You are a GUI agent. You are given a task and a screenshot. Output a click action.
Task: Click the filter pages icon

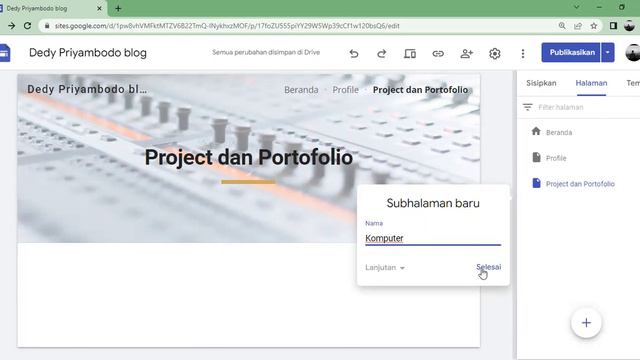coord(527,107)
